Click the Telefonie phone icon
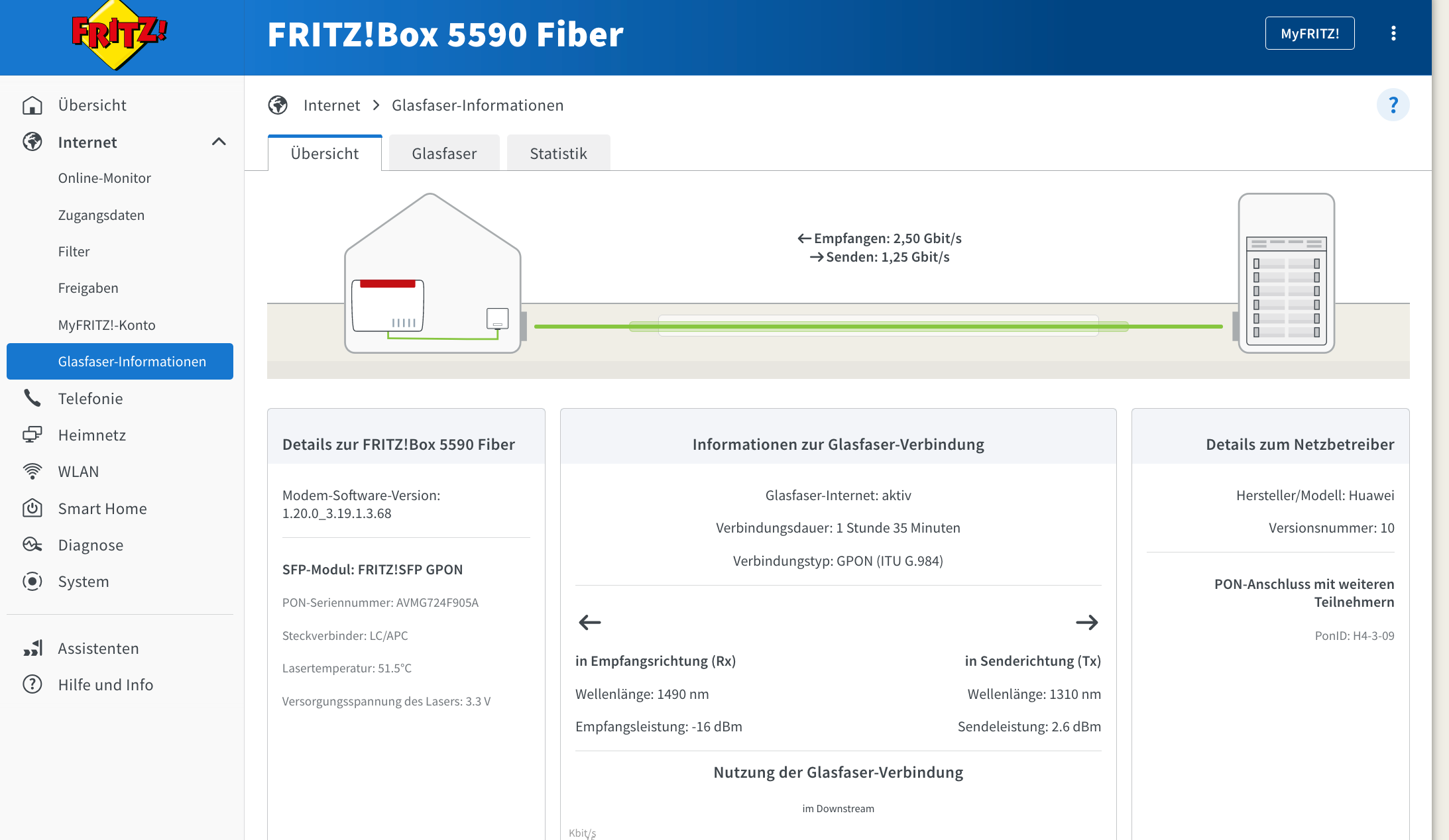Image resolution: width=1449 pixels, height=840 pixels. pyautogui.click(x=32, y=398)
